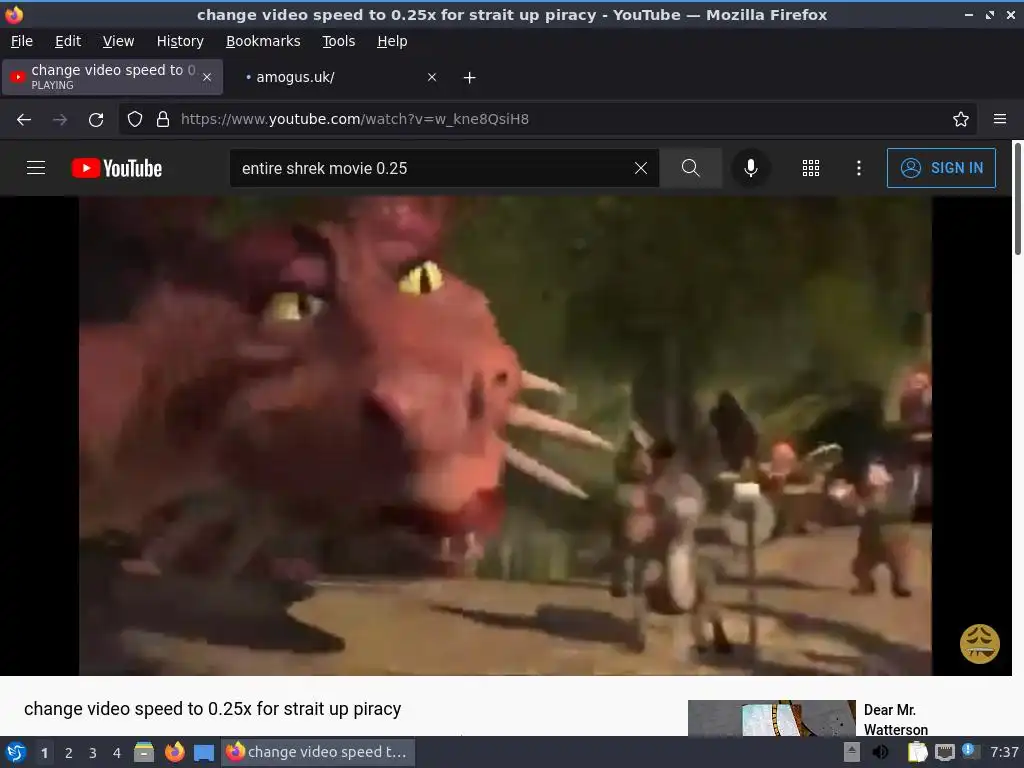Open the clipboard manager tray icon

click(x=918, y=752)
